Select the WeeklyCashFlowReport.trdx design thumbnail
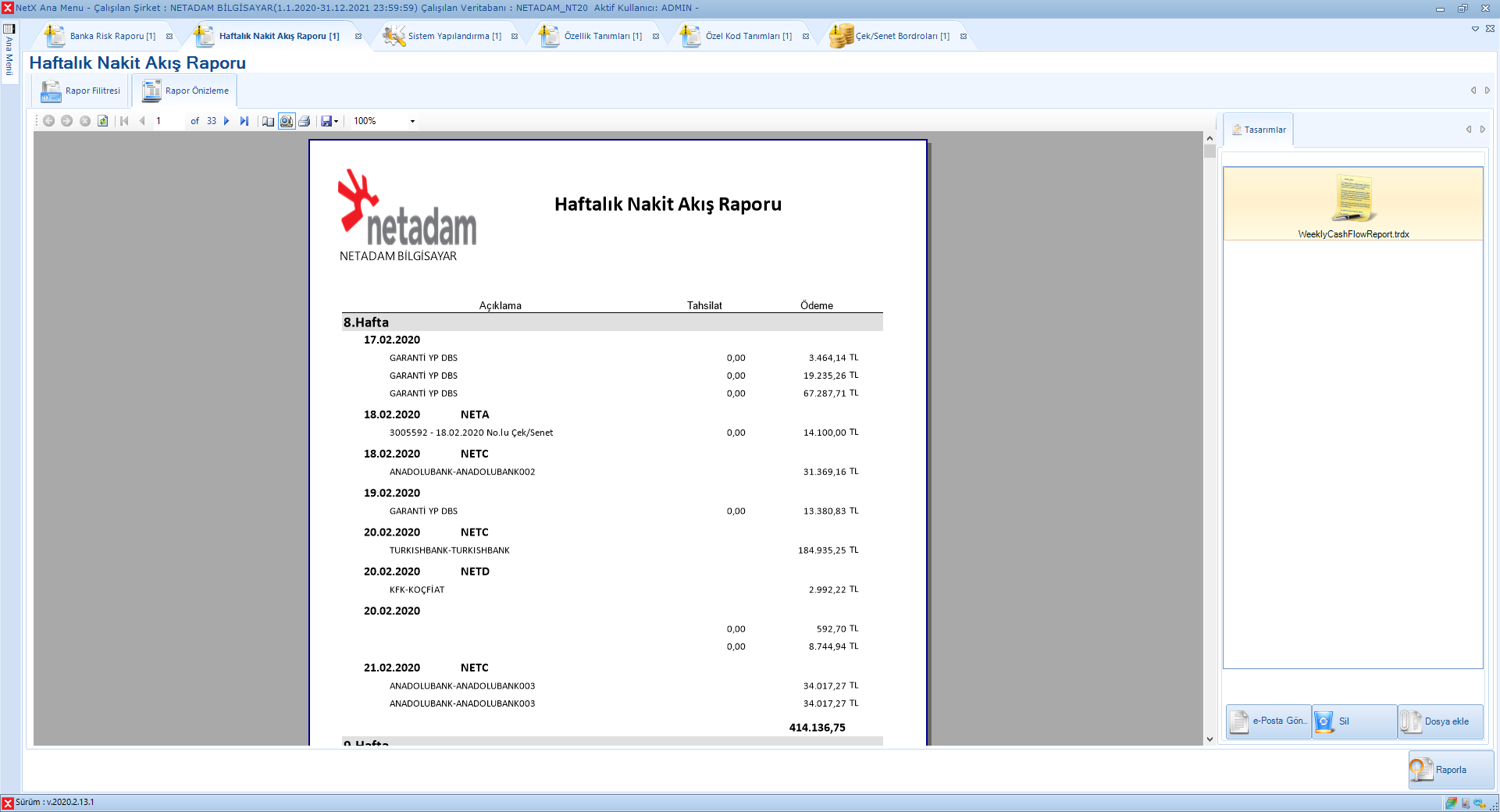Image resolution: width=1500 pixels, height=812 pixels. pyautogui.click(x=1353, y=205)
